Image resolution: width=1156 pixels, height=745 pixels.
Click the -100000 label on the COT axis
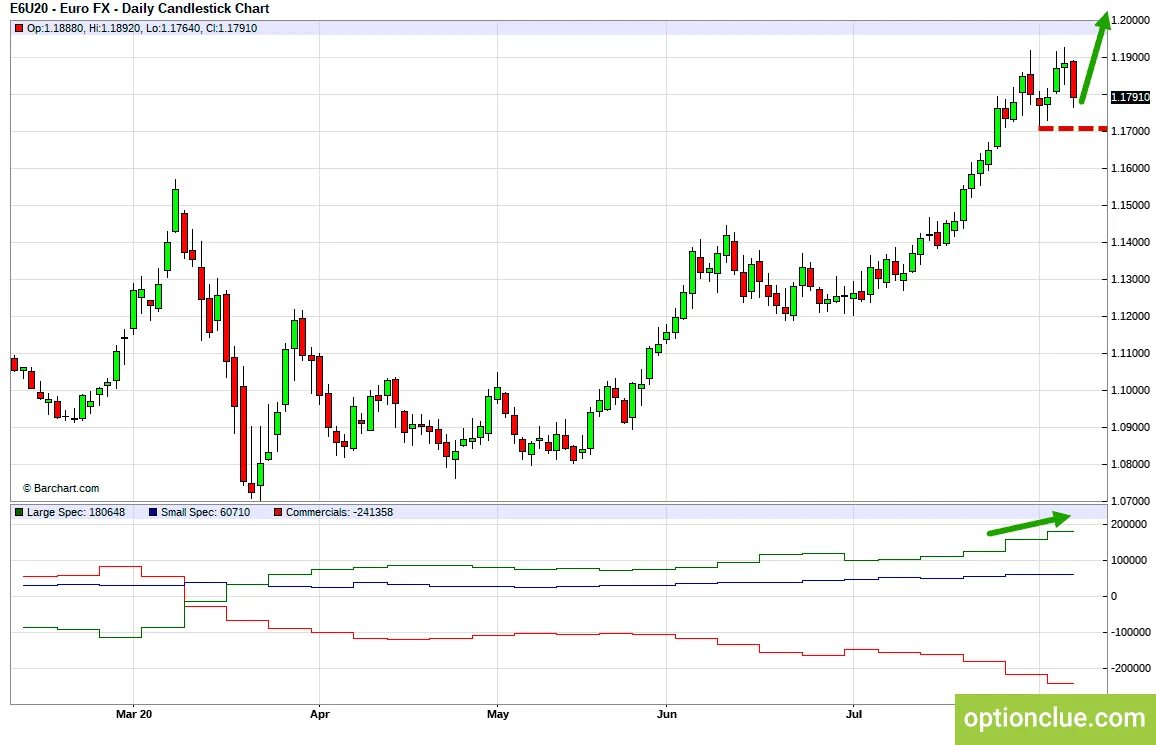click(1130, 632)
